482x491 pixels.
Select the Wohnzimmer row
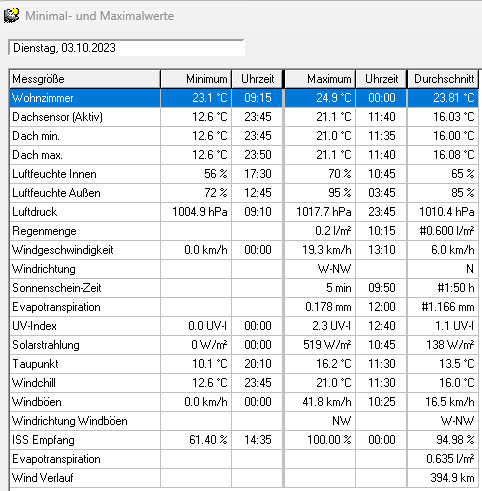pyautogui.click(x=244, y=98)
